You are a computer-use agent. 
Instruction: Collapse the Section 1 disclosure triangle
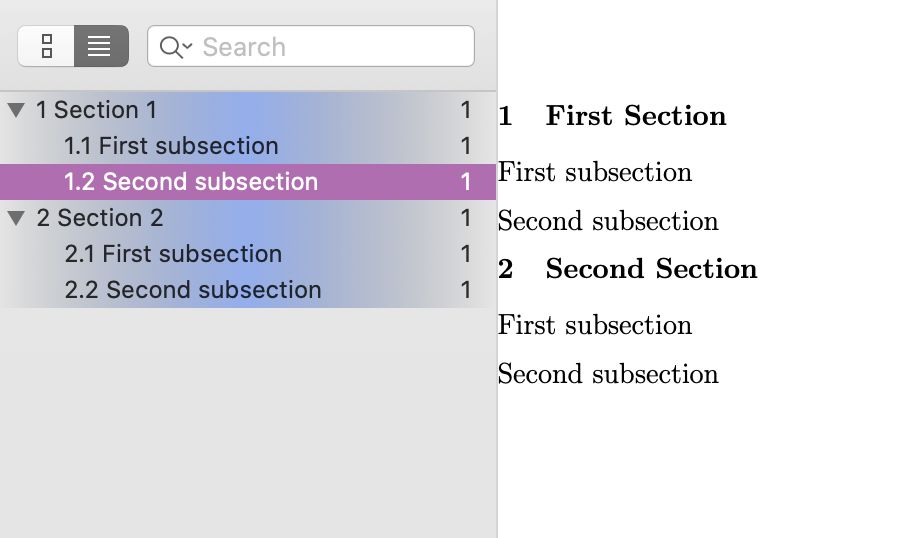[16, 110]
